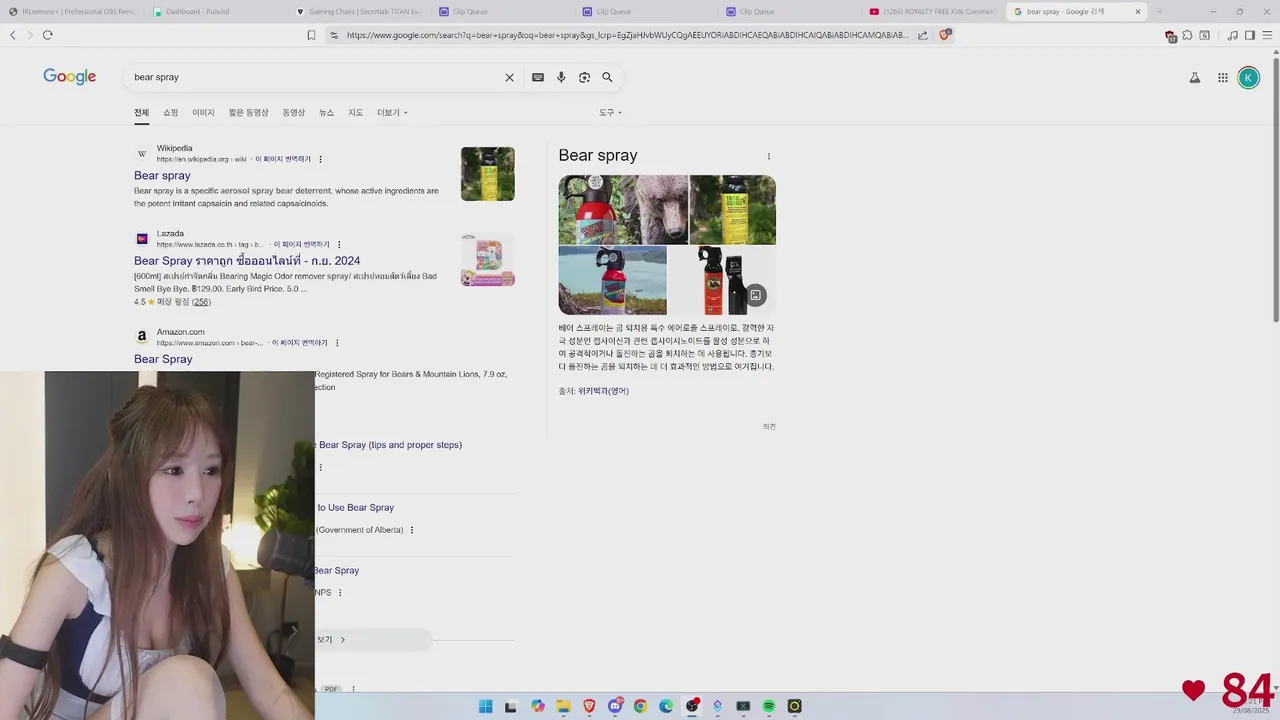
Task: Open three-dot menu on the Lazada result
Action: click(339, 244)
